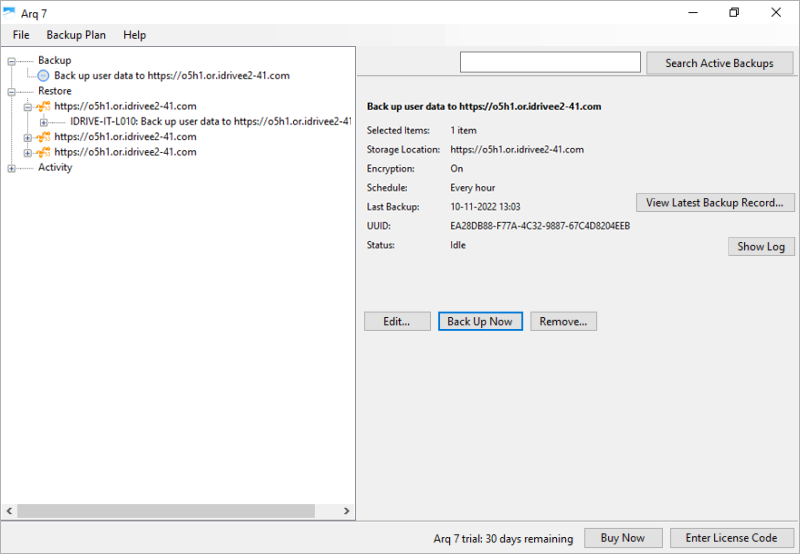
Task: Click the 'Idle' status value
Action: click(458, 245)
